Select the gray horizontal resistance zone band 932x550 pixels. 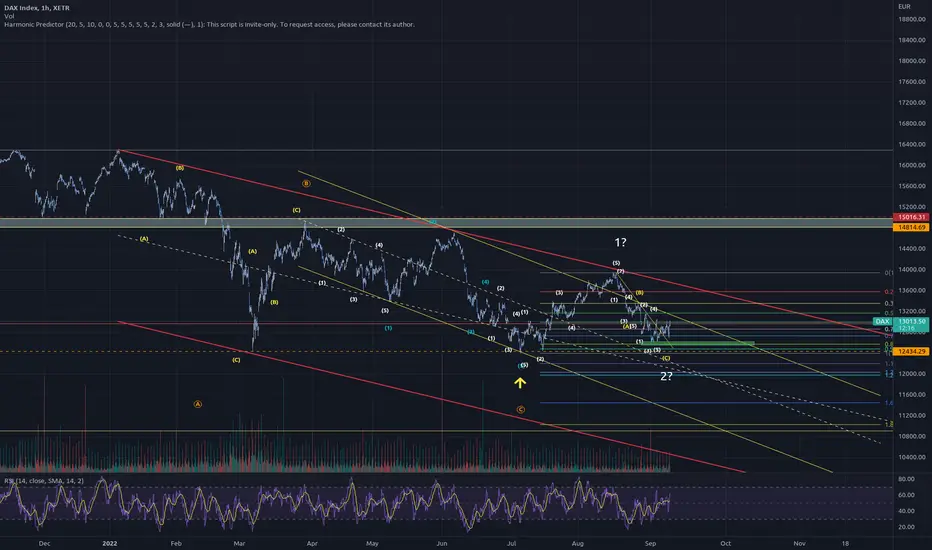point(446,223)
